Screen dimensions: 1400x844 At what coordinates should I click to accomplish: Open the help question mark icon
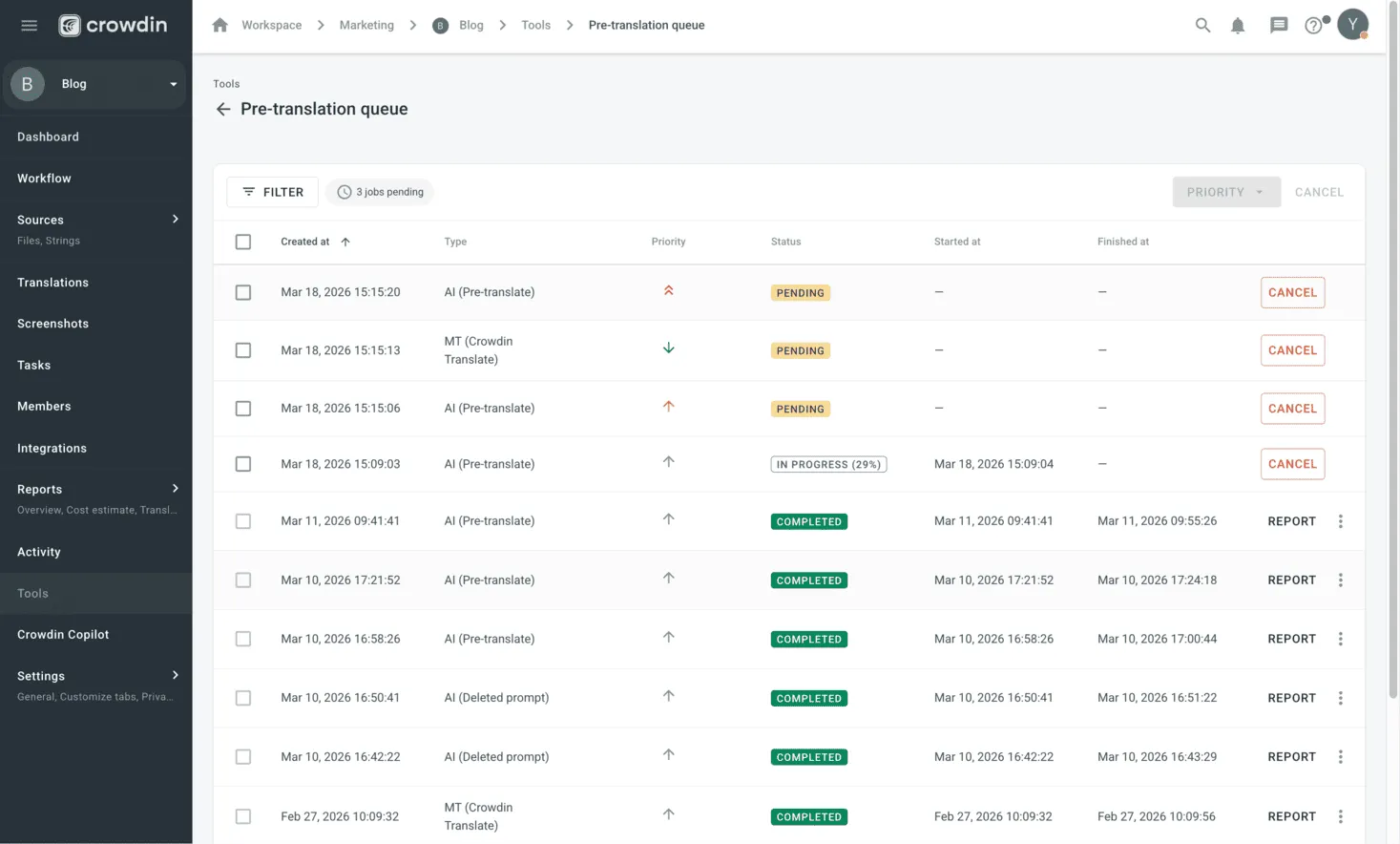[1314, 26]
